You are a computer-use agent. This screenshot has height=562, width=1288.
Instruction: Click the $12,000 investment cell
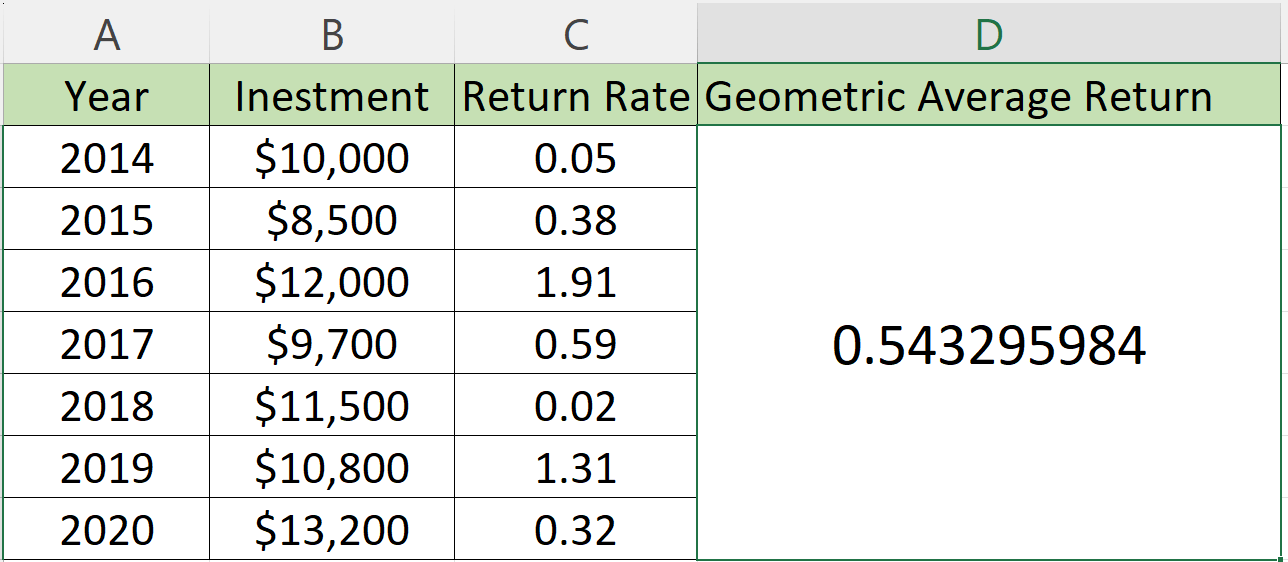click(332, 281)
